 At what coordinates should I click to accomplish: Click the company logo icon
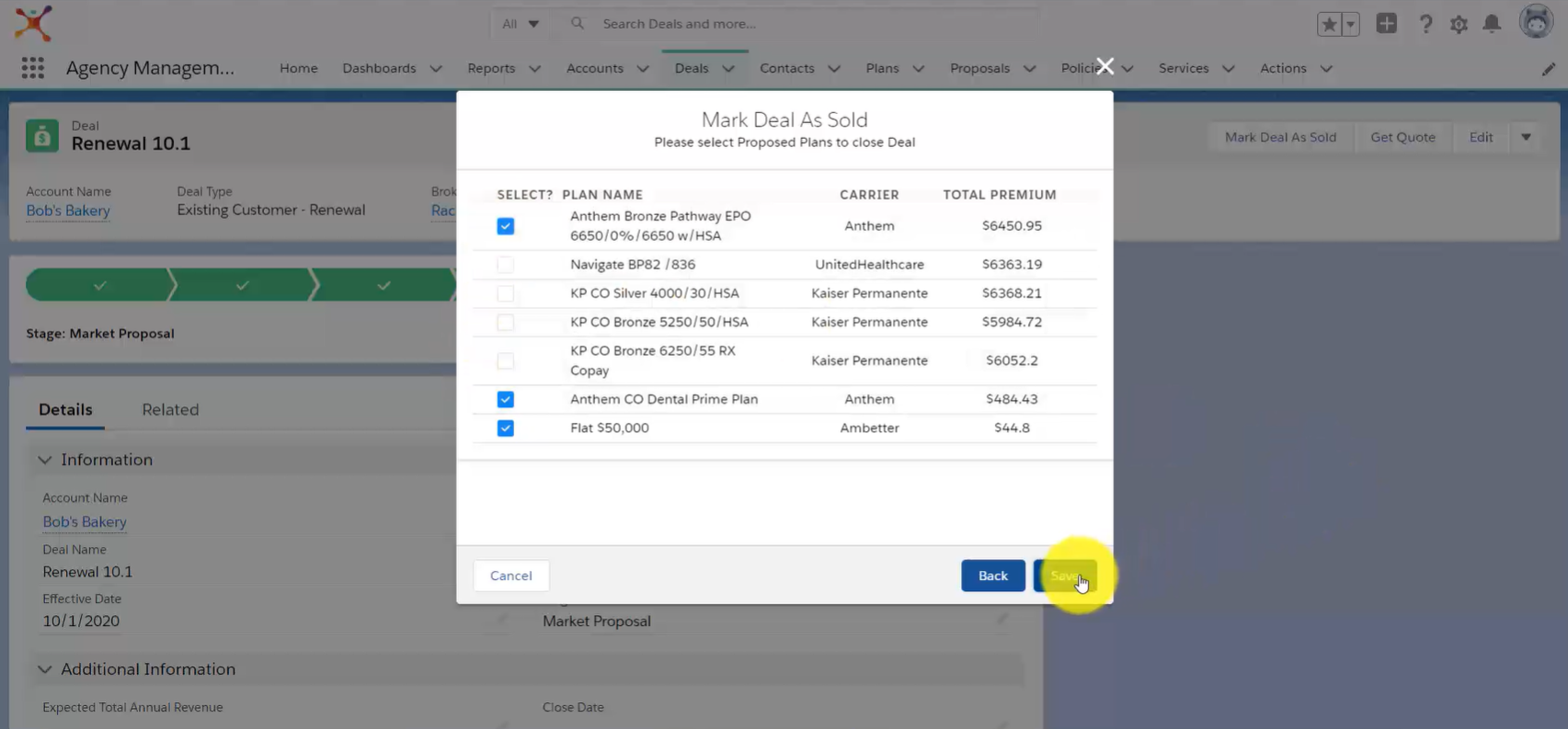(x=33, y=23)
